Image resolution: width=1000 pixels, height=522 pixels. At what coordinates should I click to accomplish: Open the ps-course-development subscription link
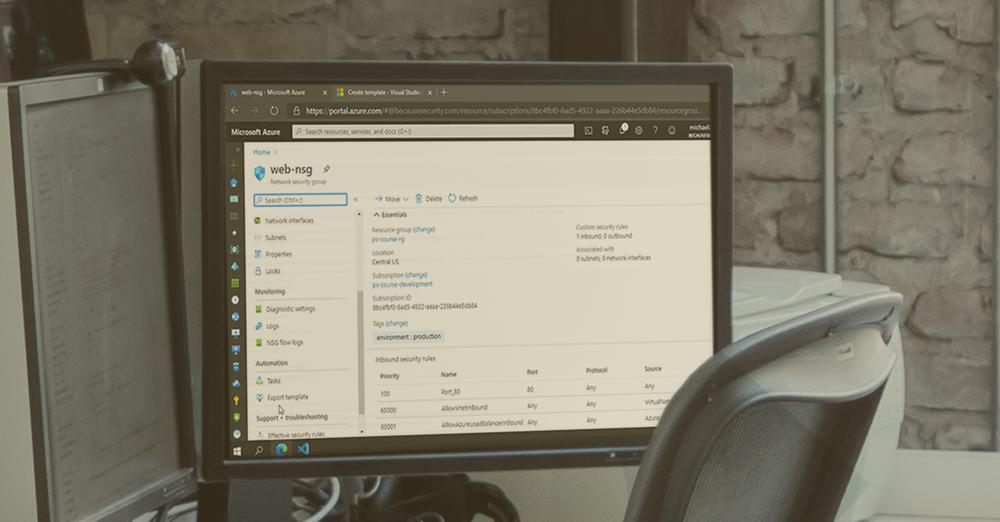tap(402, 284)
